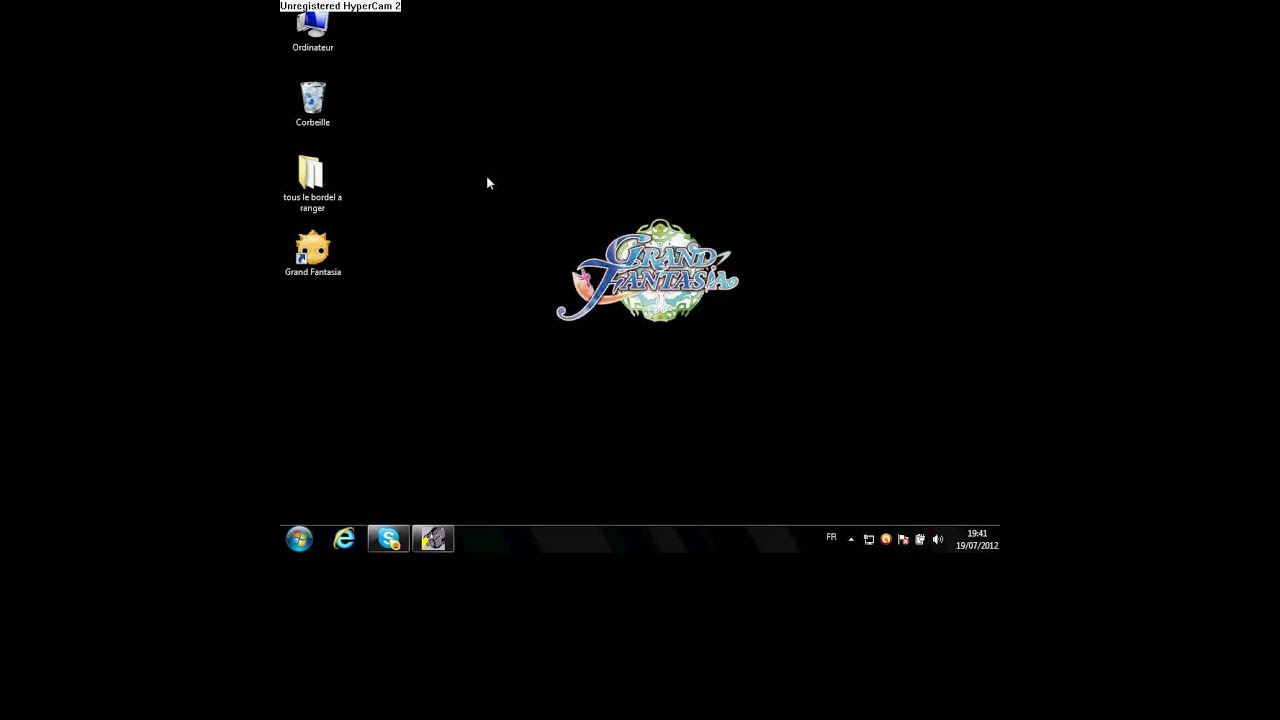Open the FR language bar indicator
The image size is (1280, 720).
coord(831,538)
